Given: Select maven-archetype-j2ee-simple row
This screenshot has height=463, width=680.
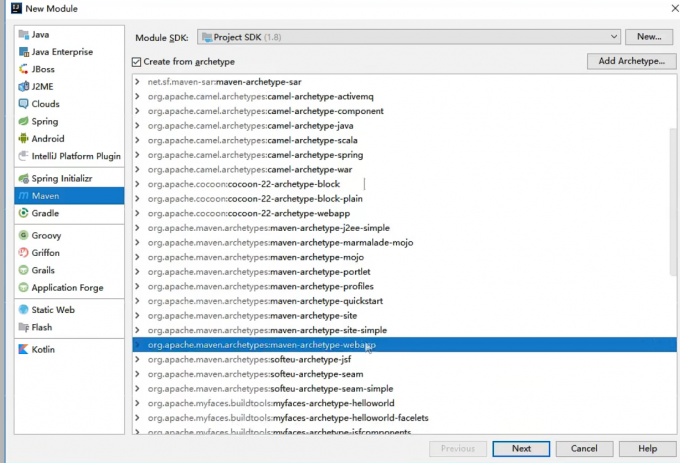Looking at the screenshot, I should coord(404,228).
